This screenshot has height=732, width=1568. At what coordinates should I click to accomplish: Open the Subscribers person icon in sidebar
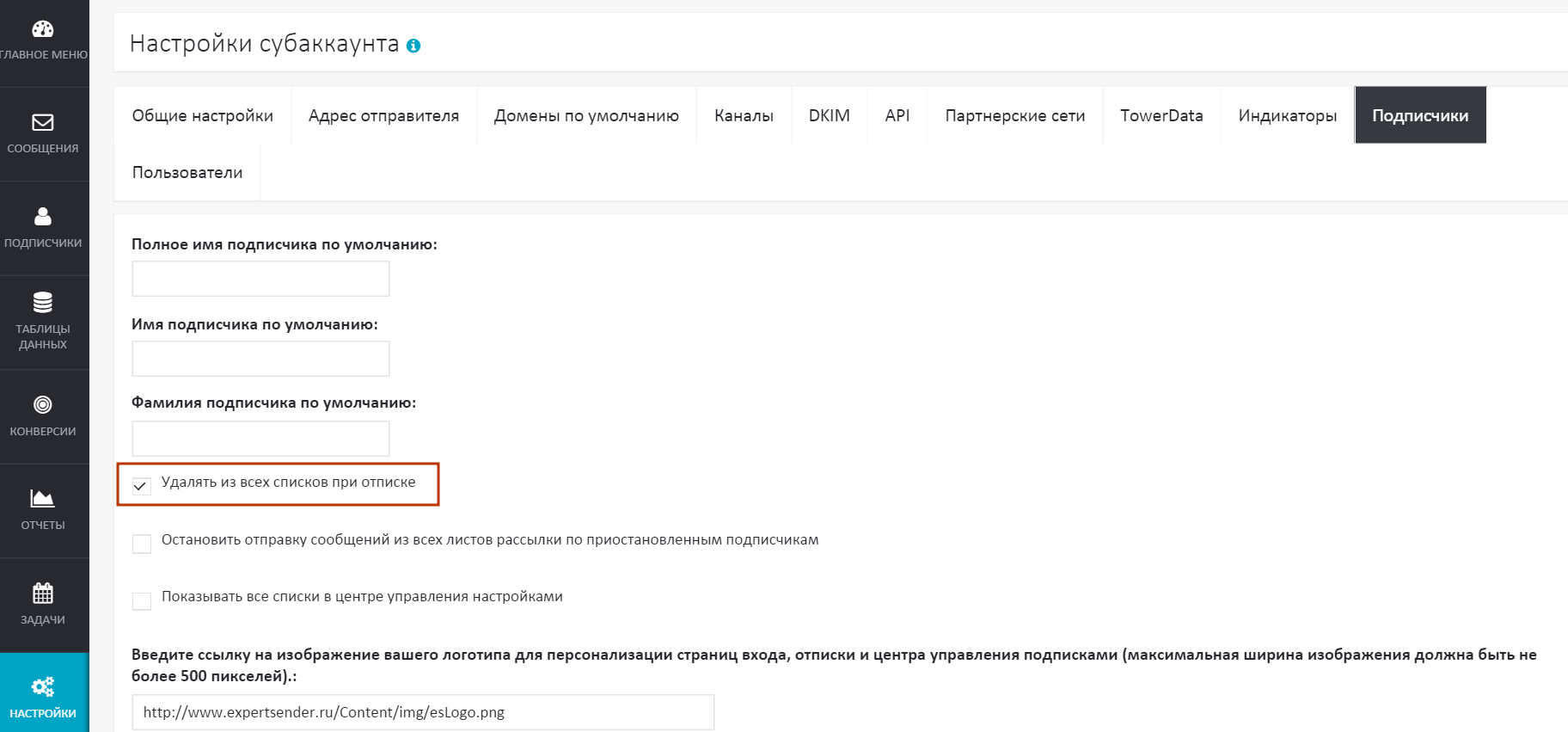[x=43, y=217]
